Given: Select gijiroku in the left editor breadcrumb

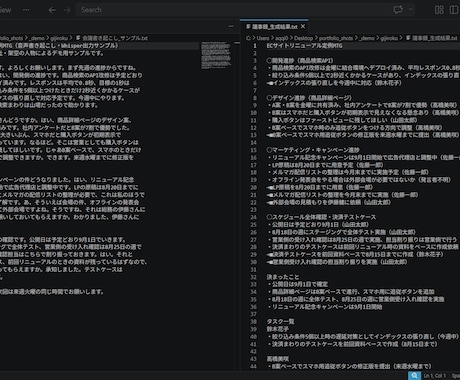Looking at the screenshot, I should [x=59, y=38].
